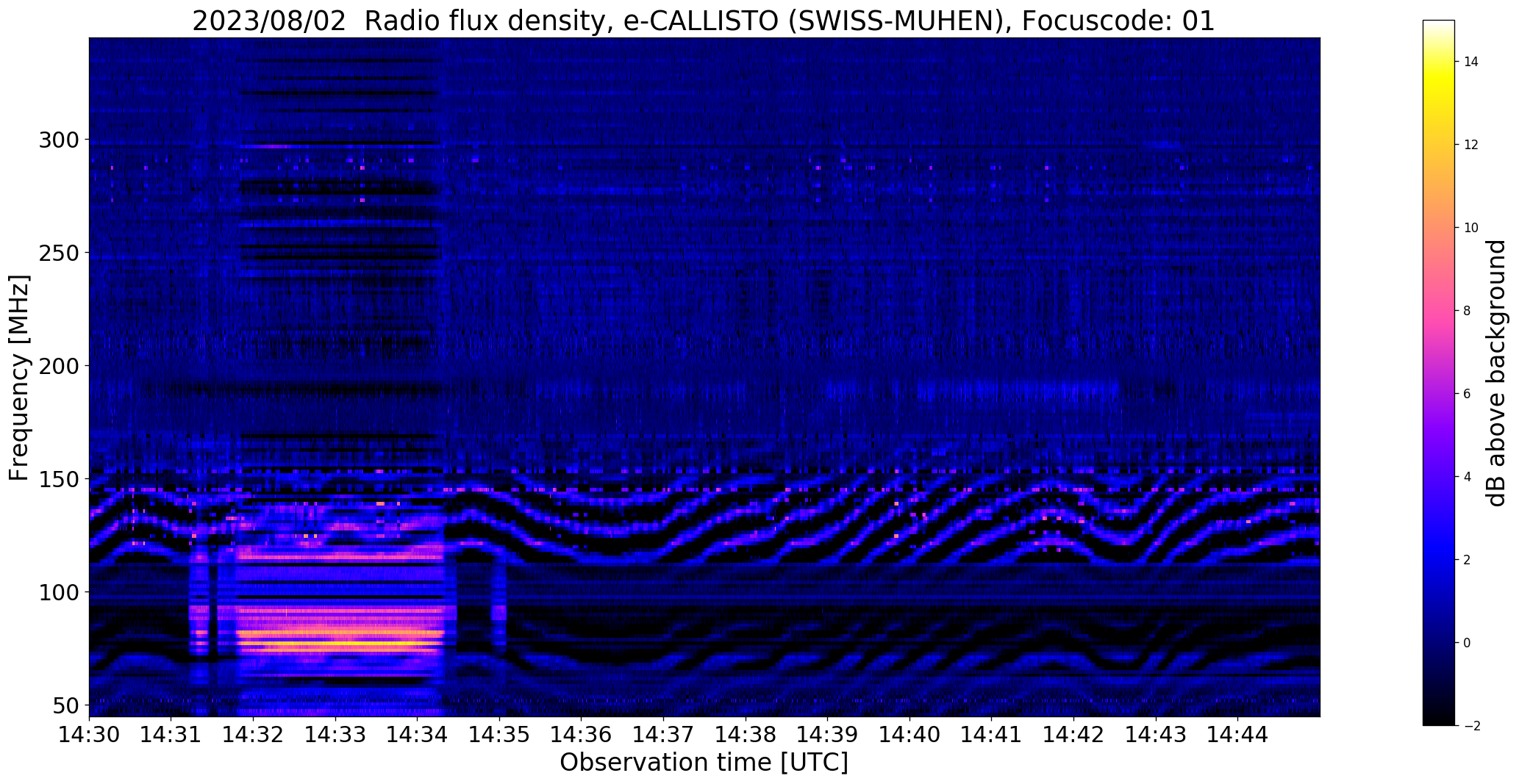
Task: Click the 14:43 time tick label
Action: tap(1157, 735)
